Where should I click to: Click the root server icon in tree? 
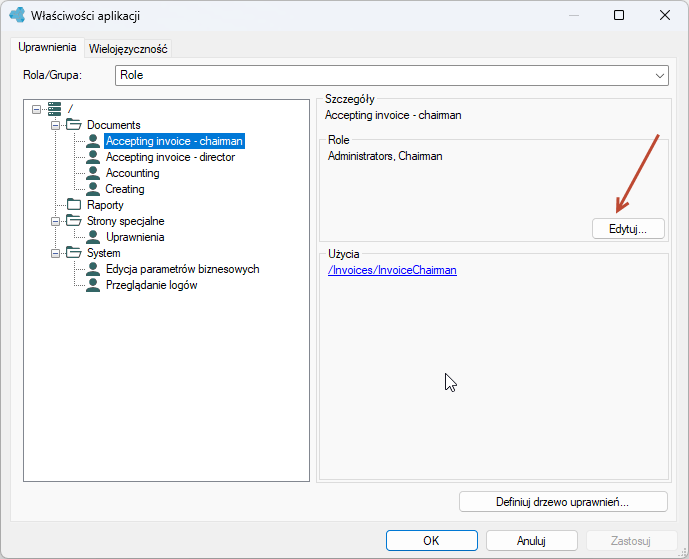pyautogui.click(x=54, y=109)
